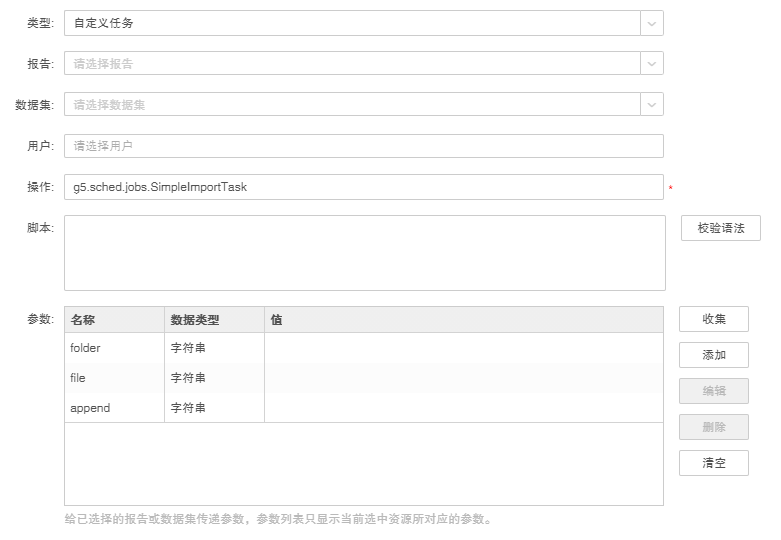Image resolution: width=781 pixels, height=540 pixels.
Task: Click the 添加 button
Action: [x=713, y=355]
